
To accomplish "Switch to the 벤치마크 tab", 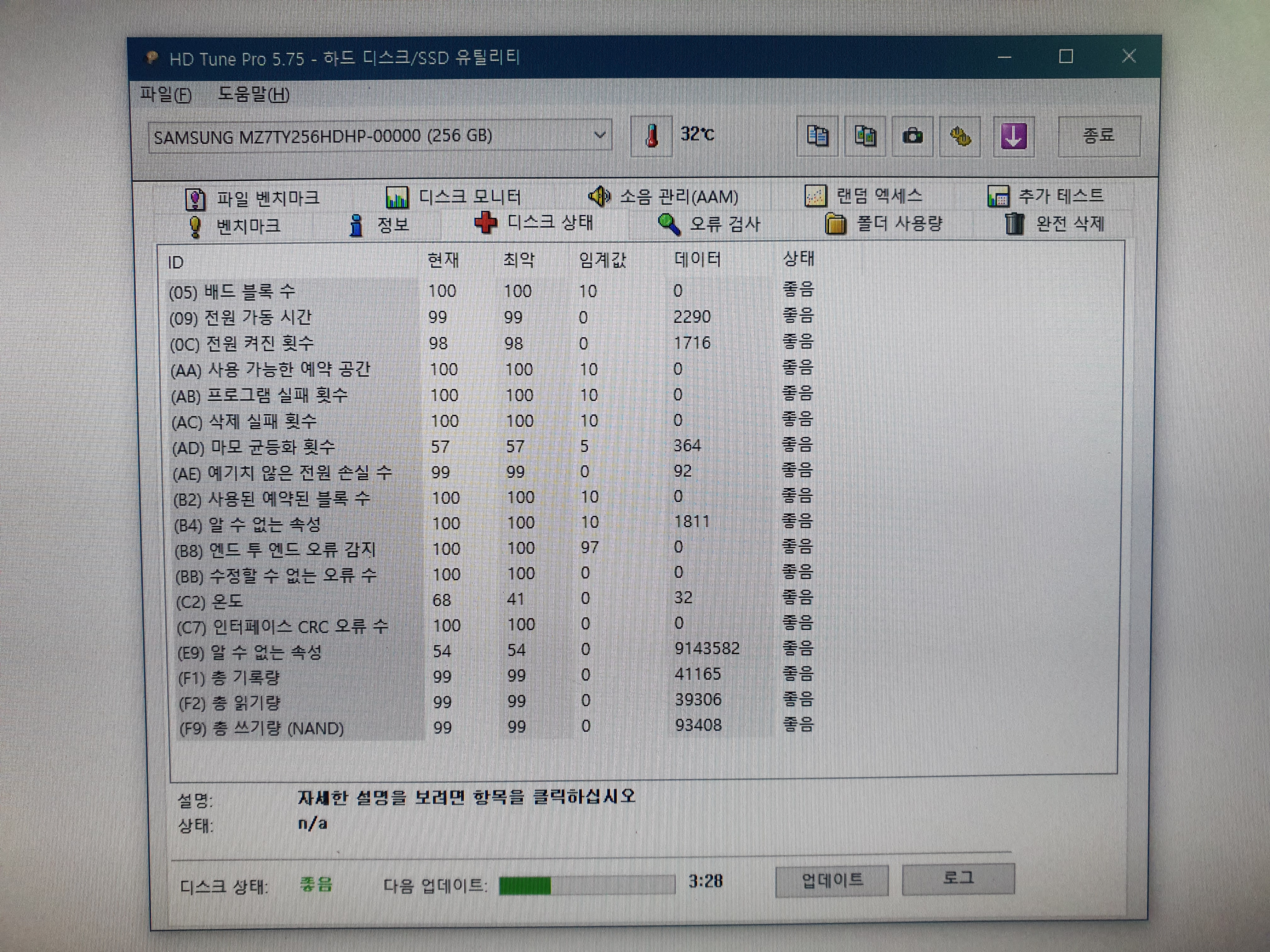I will (234, 226).
